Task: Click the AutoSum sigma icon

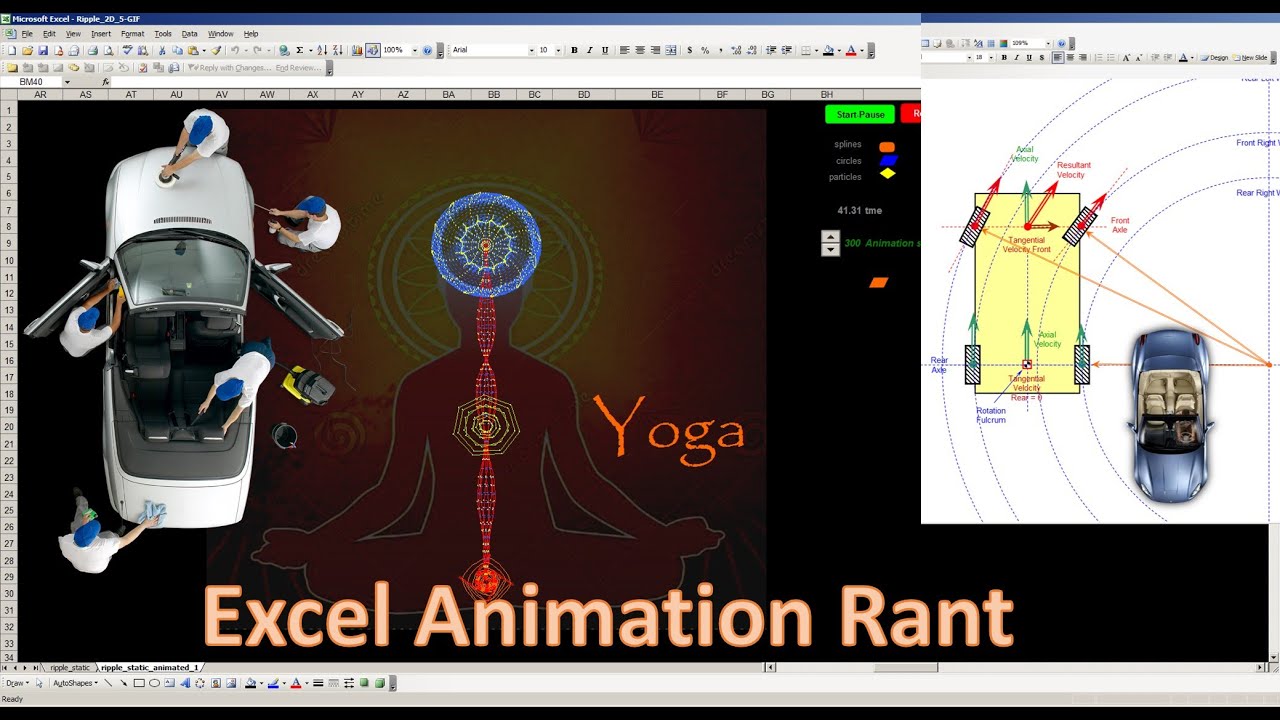Action: coord(300,50)
